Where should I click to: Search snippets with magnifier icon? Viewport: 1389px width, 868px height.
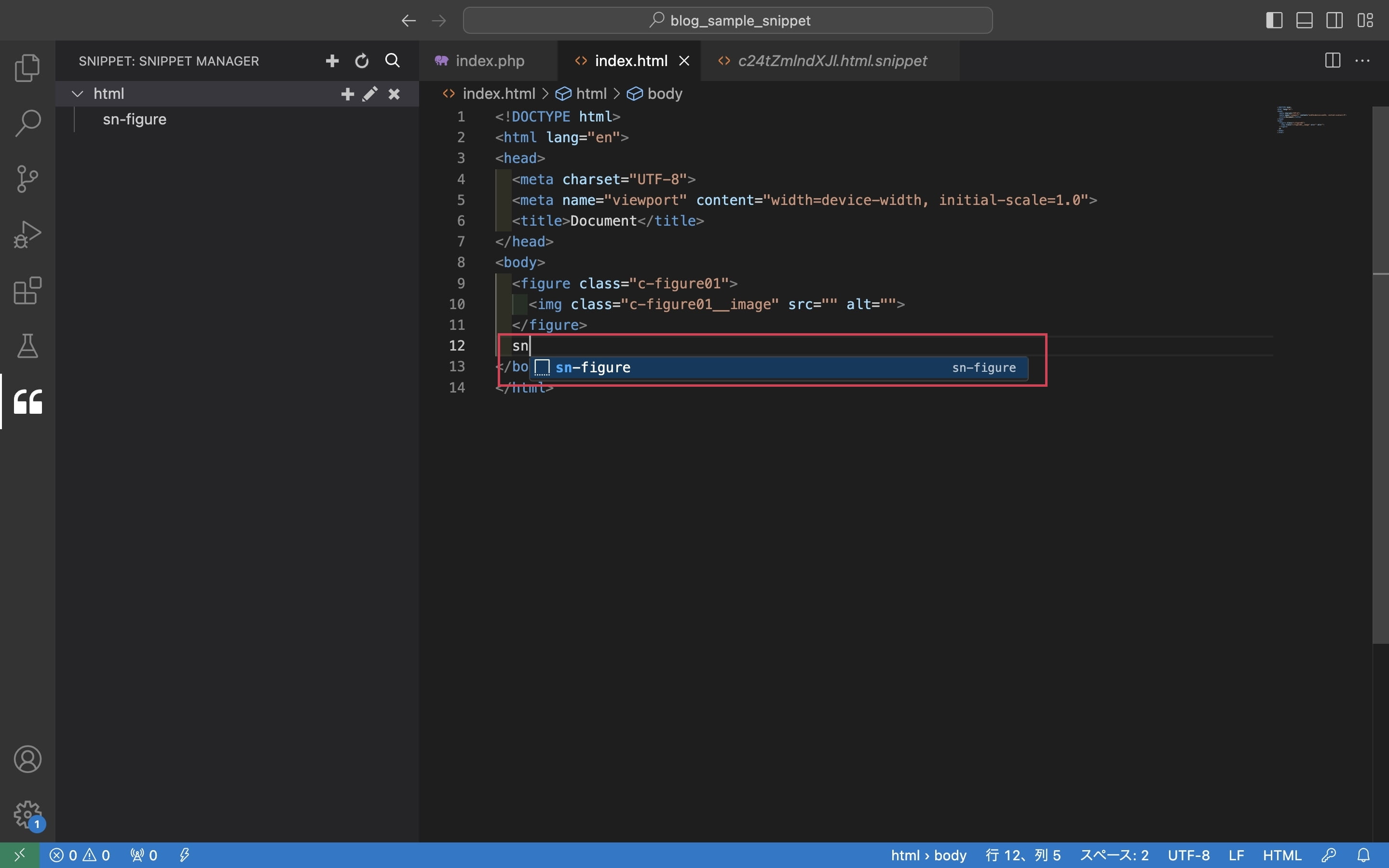[x=392, y=61]
